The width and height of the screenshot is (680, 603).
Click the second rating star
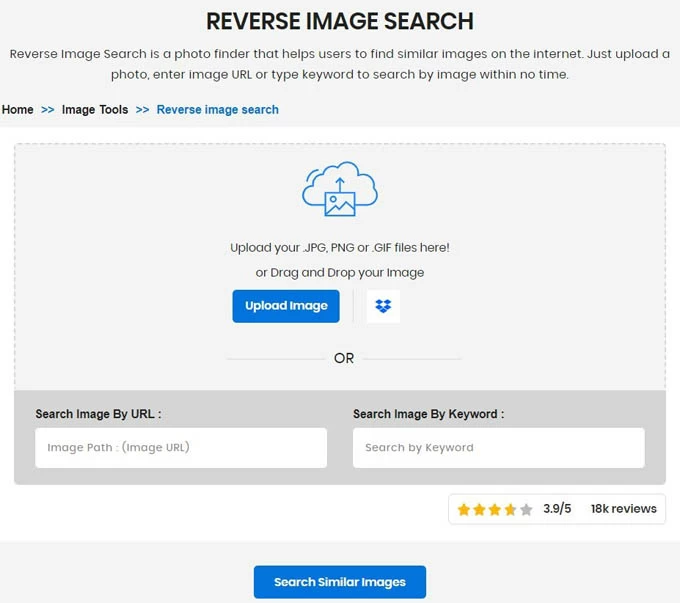479,509
